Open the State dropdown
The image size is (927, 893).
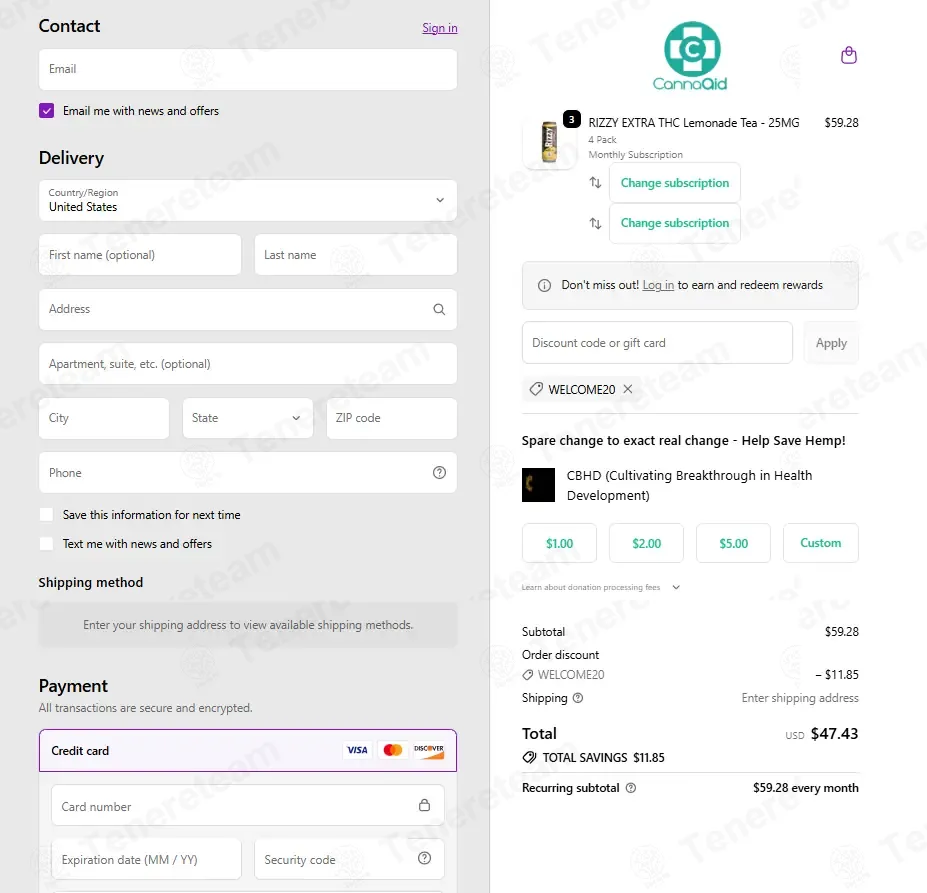(x=248, y=418)
